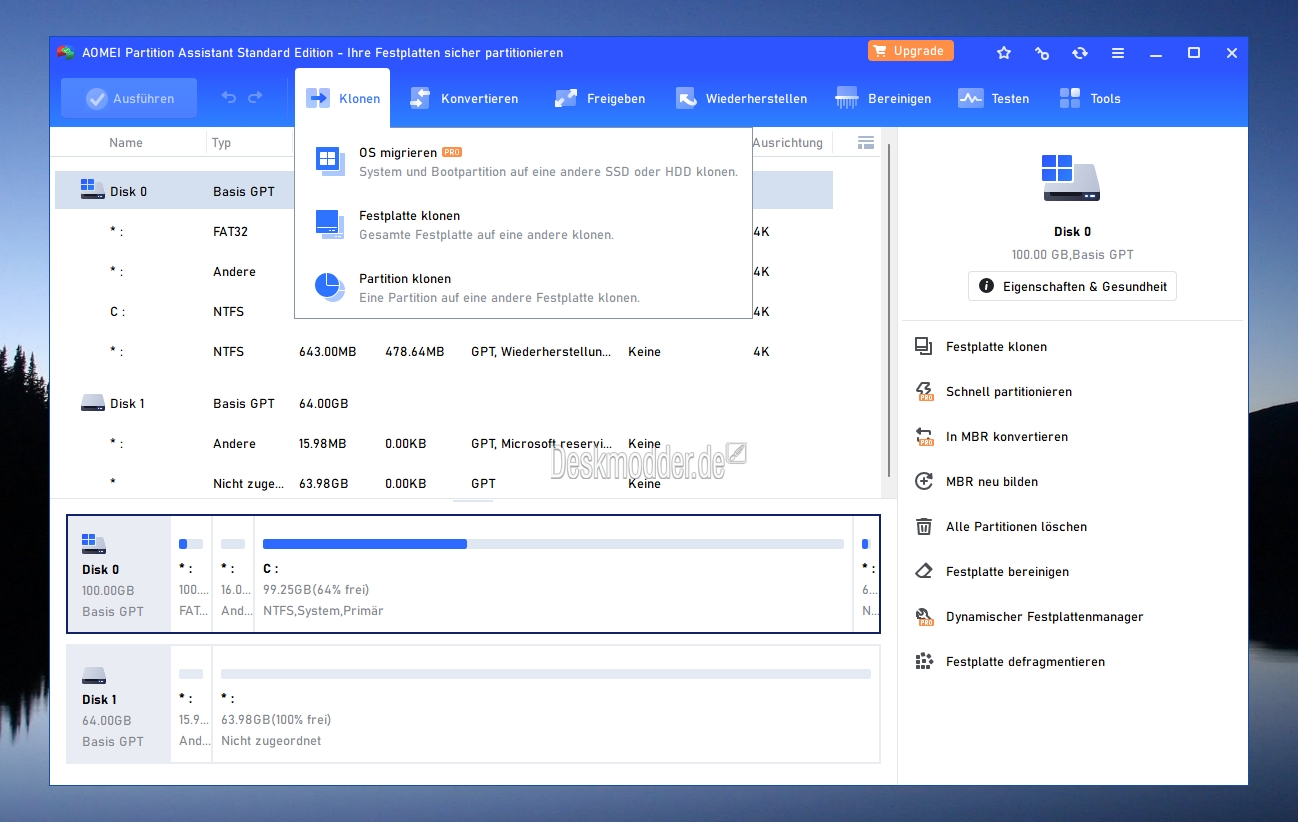Click the orange Upgrade button
1298x822 pixels.
(910, 51)
